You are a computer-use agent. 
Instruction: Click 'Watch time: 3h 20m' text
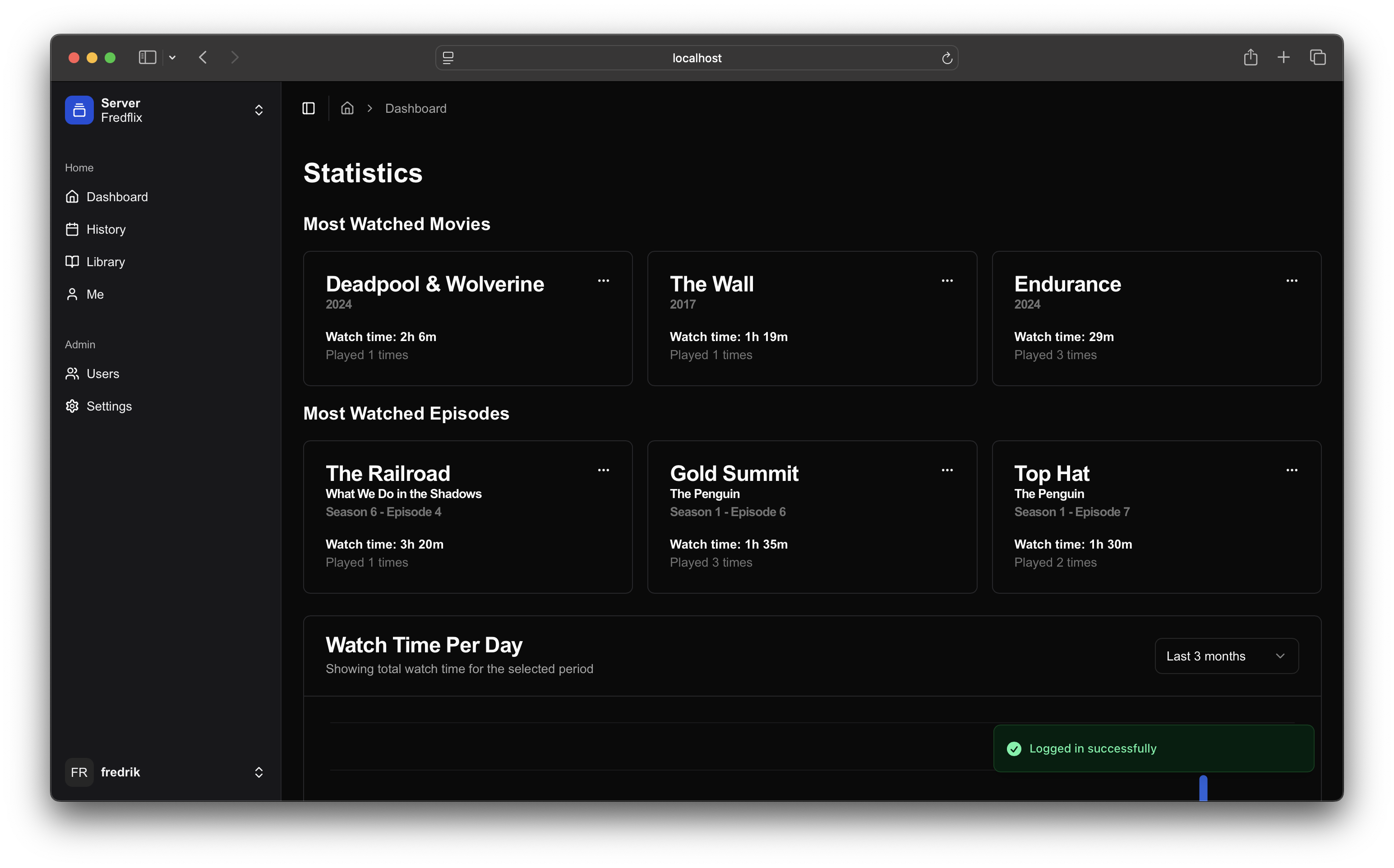click(384, 544)
